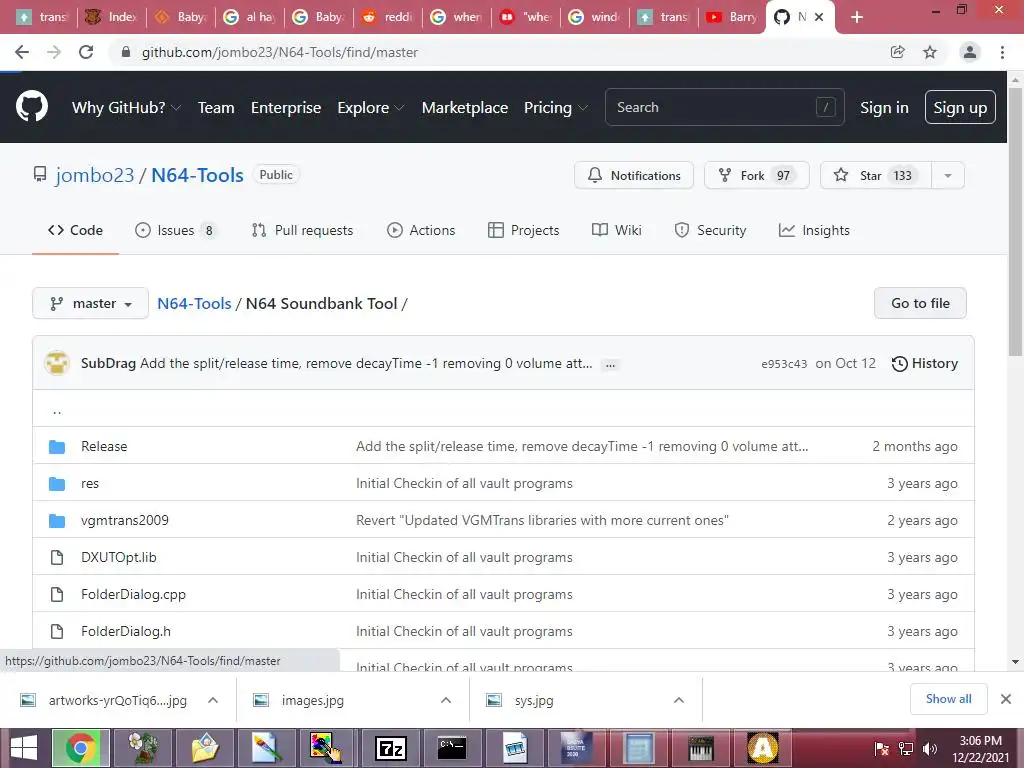Open Chrome from the taskbar
This screenshot has width=1024, height=768.
80,748
